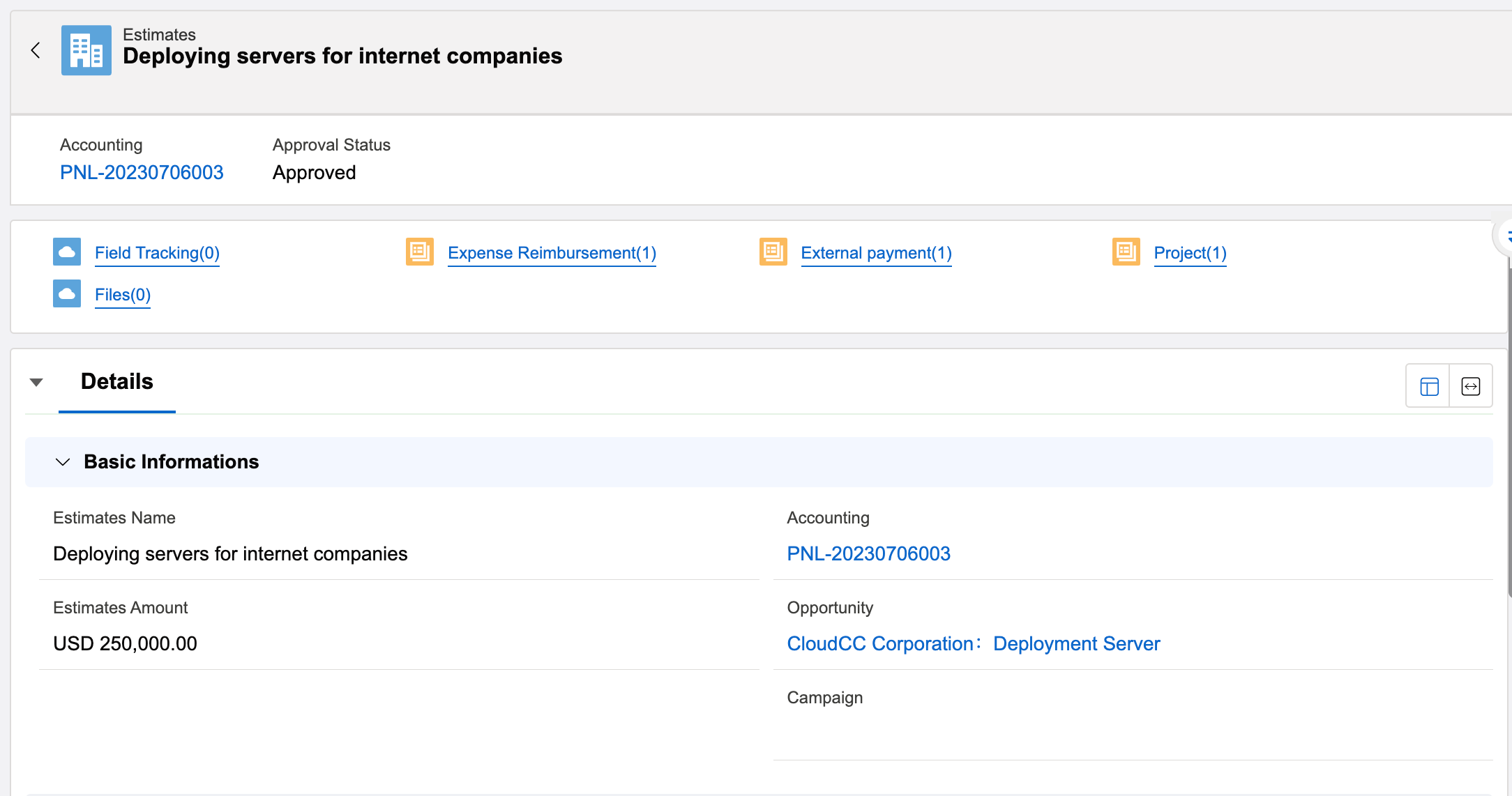The width and height of the screenshot is (1512, 796).
Task: Click the expand width layout icon
Action: tap(1471, 386)
